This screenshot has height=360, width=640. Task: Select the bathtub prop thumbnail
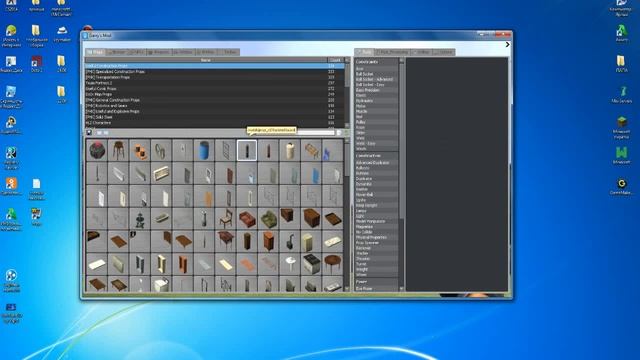[161, 219]
